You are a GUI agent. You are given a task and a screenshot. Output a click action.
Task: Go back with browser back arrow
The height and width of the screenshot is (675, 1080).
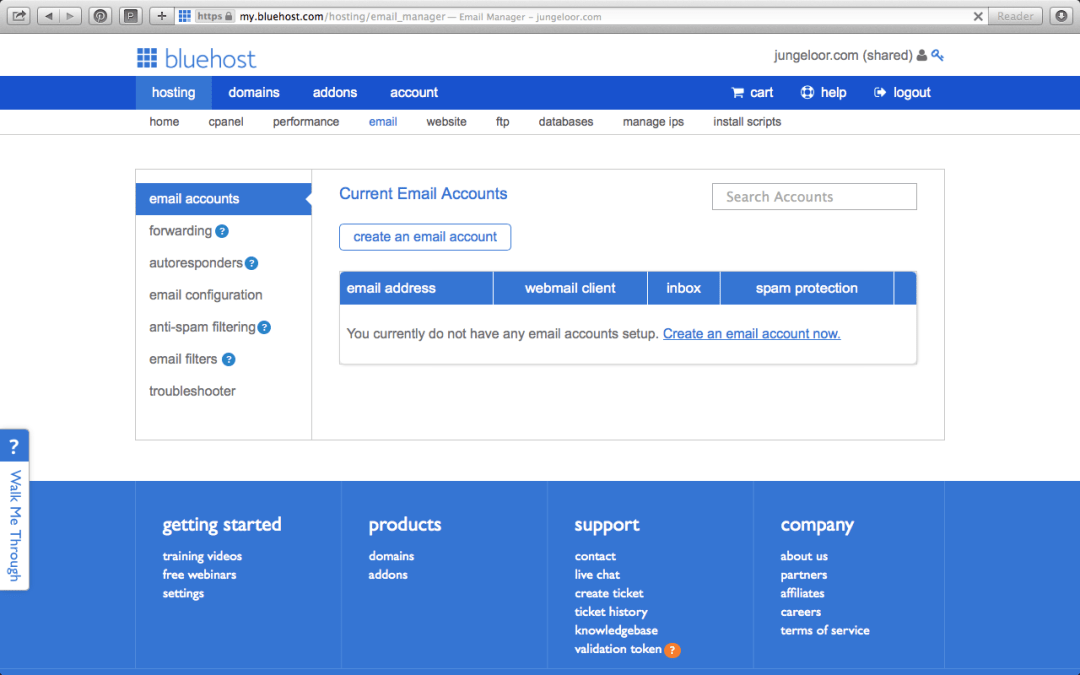tap(48, 16)
